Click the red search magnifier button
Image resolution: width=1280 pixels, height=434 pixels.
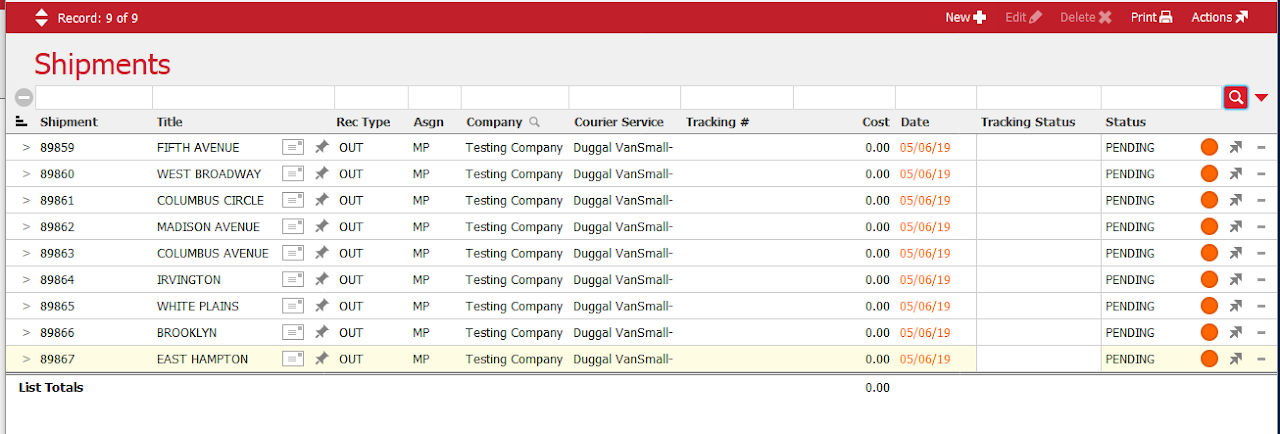pyautogui.click(x=1236, y=97)
